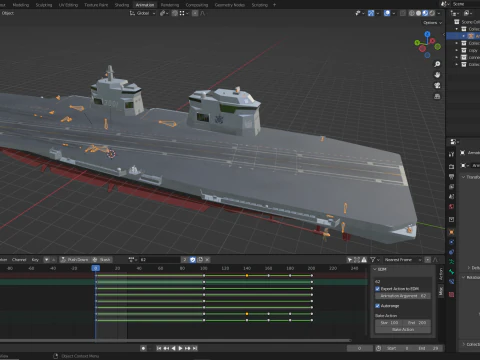Screen dimensions: 480x360
Task: Click the pan view hand icon
Action: click(x=437, y=75)
